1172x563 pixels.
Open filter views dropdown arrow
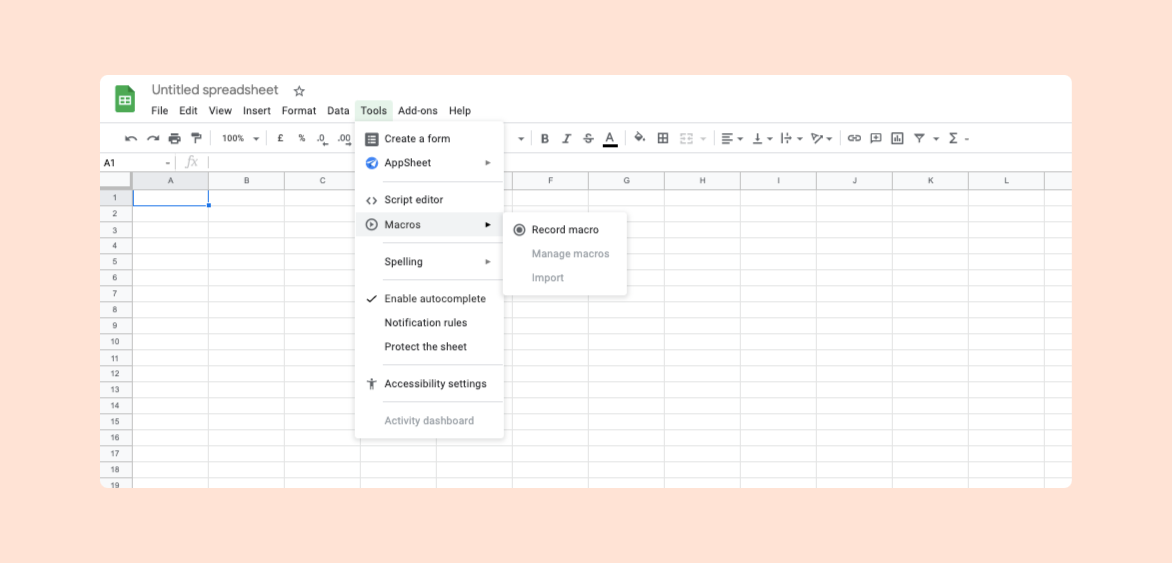click(x=936, y=138)
